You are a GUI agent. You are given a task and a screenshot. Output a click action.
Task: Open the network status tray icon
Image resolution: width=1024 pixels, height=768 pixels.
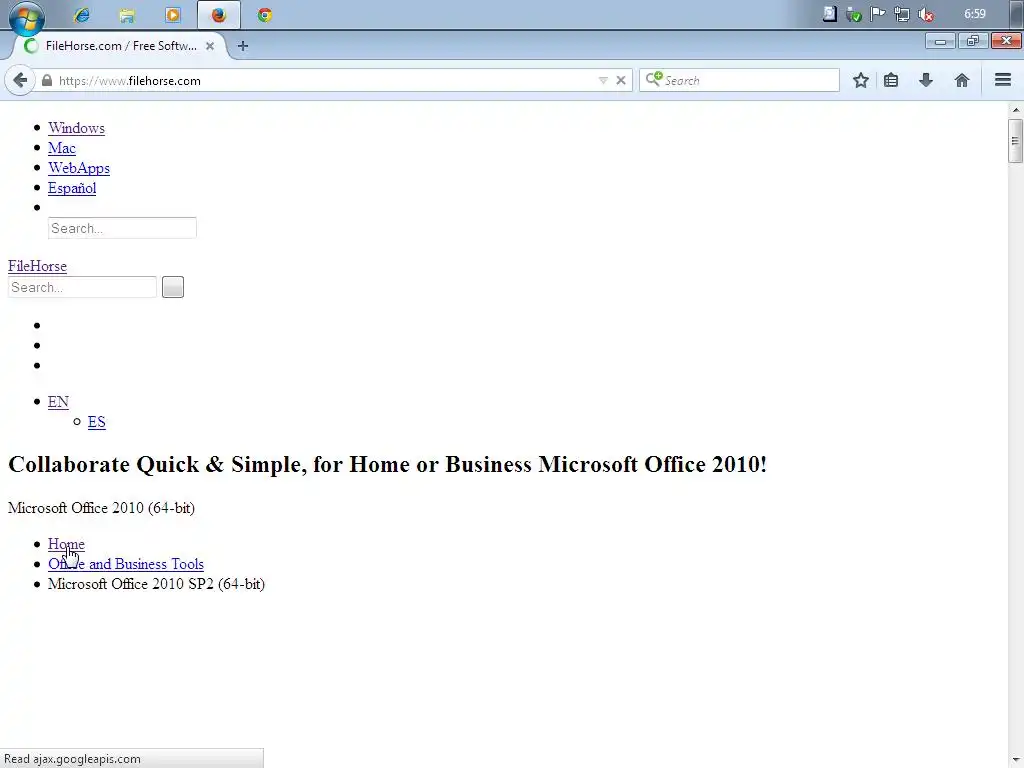[902, 14]
